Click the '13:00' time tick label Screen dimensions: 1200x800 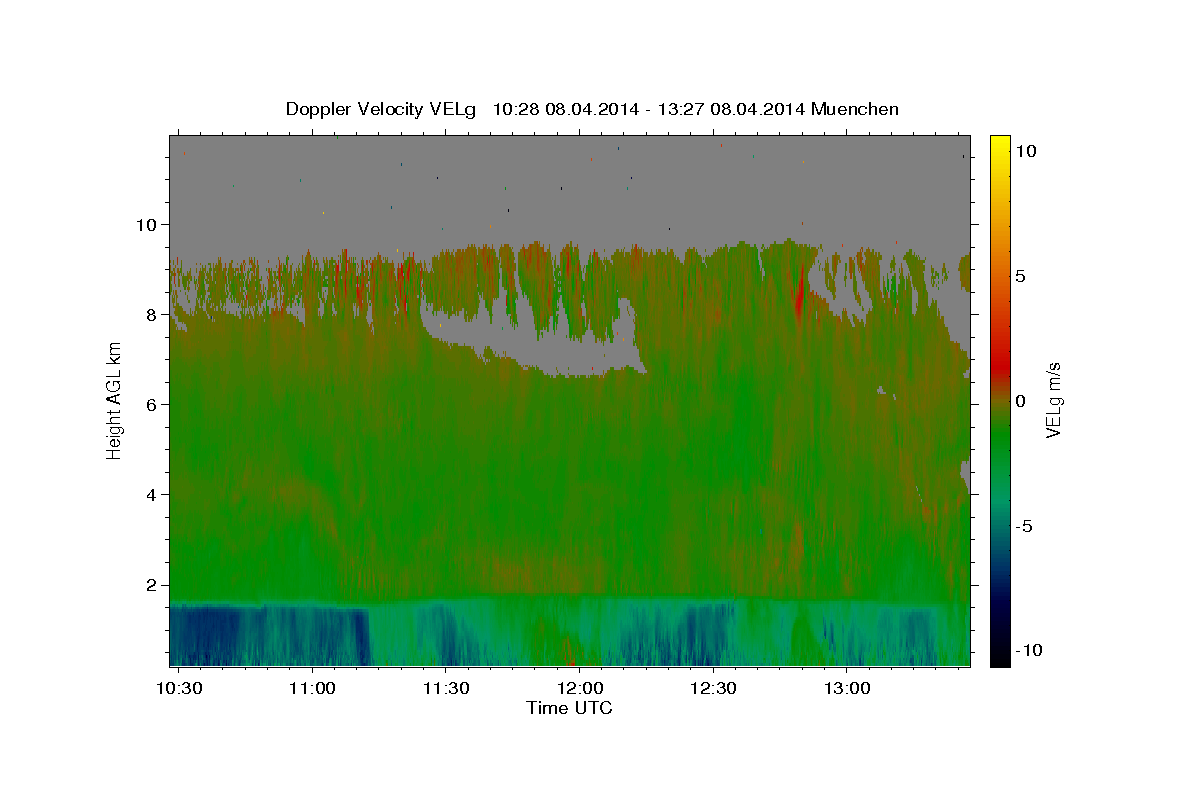[x=846, y=689]
